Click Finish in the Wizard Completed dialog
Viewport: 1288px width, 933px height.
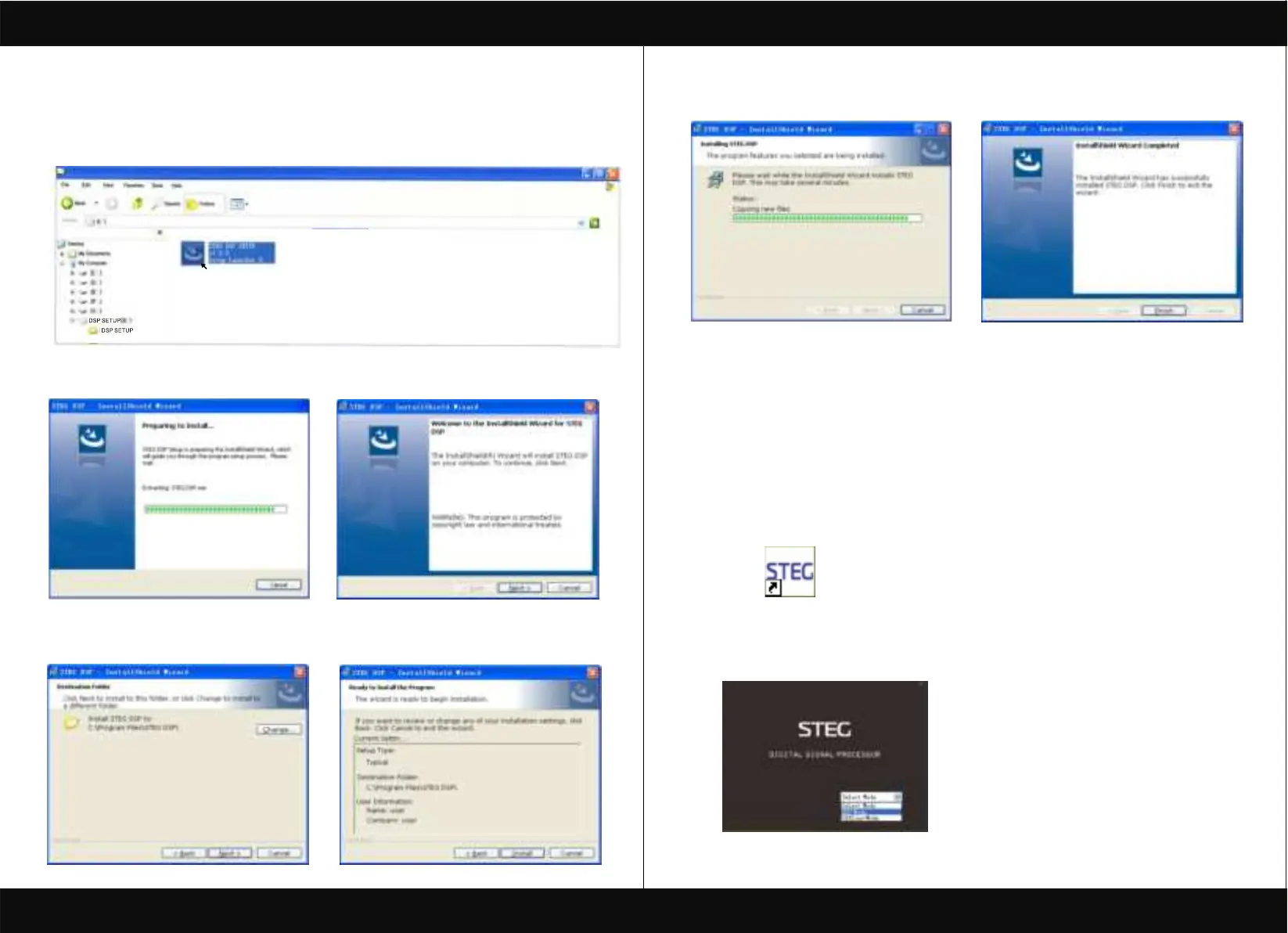click(x=1164, y=311)
